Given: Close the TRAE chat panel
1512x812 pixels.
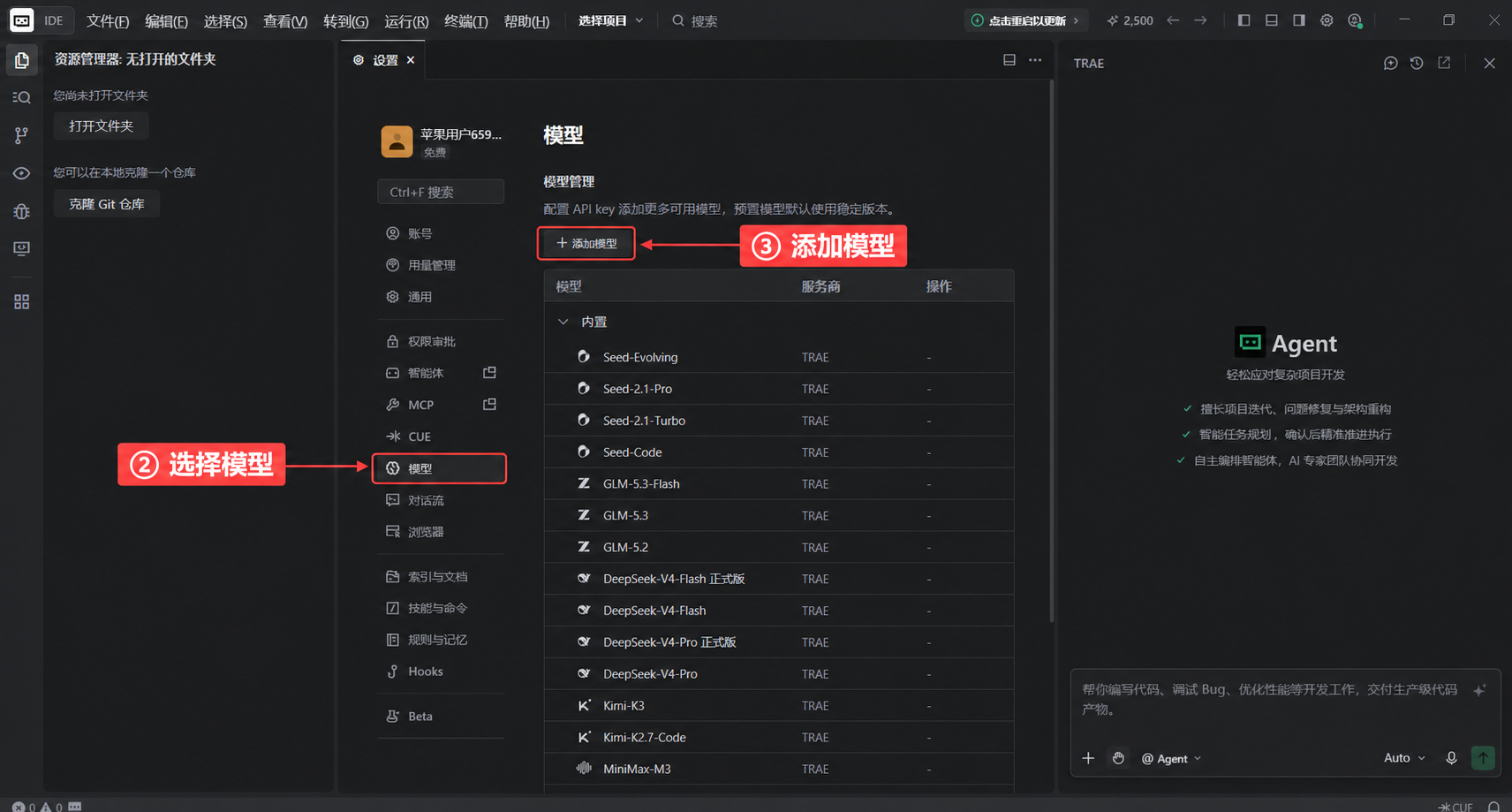Looking at the screenshot, I should tap(1489, 64).
